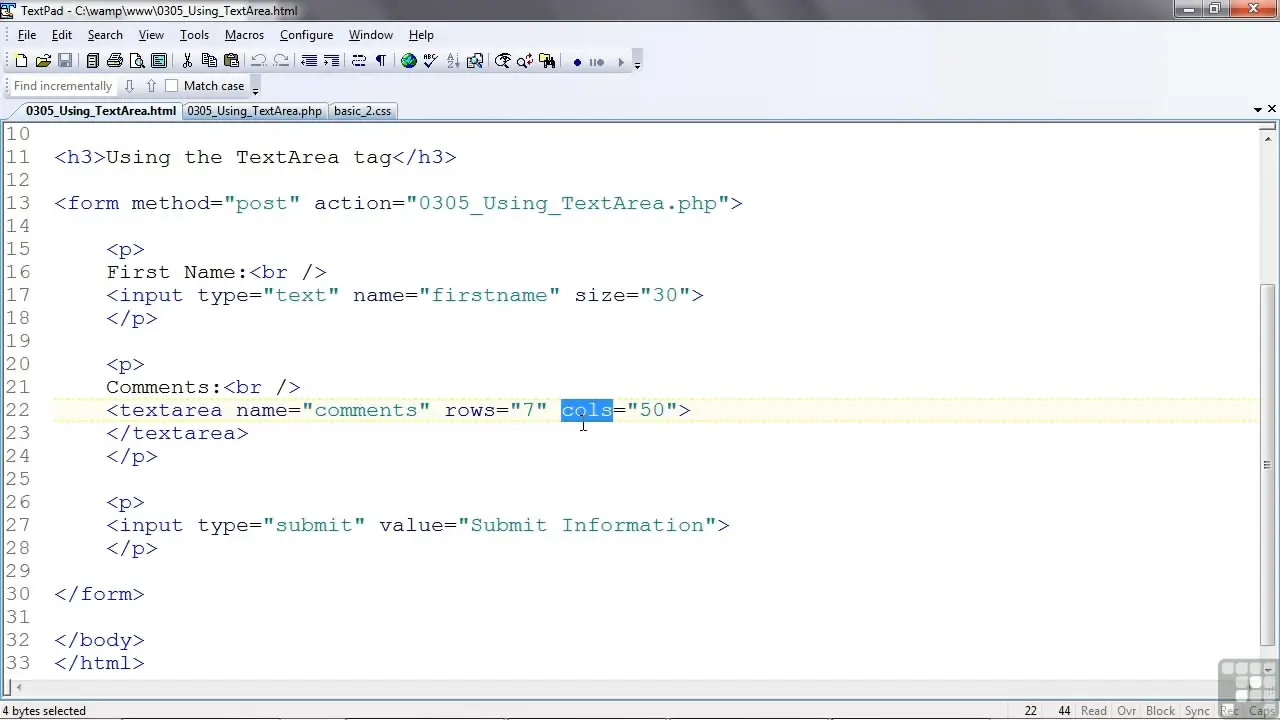Screen dimensions: 1280x720
Task: Switch to 0305_Using_TextArea.php tab
Action: coord(254,111)
